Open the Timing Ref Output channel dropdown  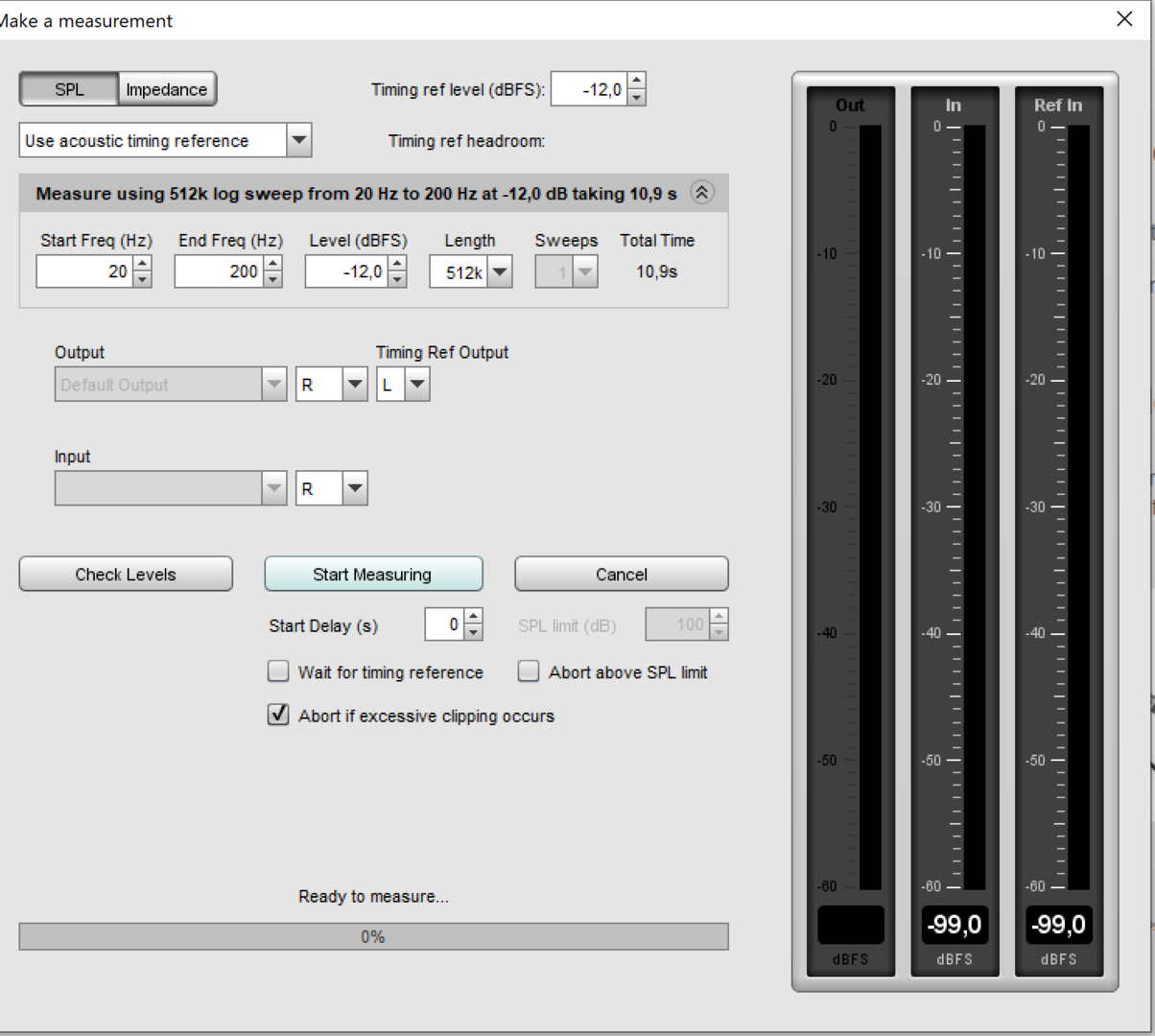click(416, 385)
